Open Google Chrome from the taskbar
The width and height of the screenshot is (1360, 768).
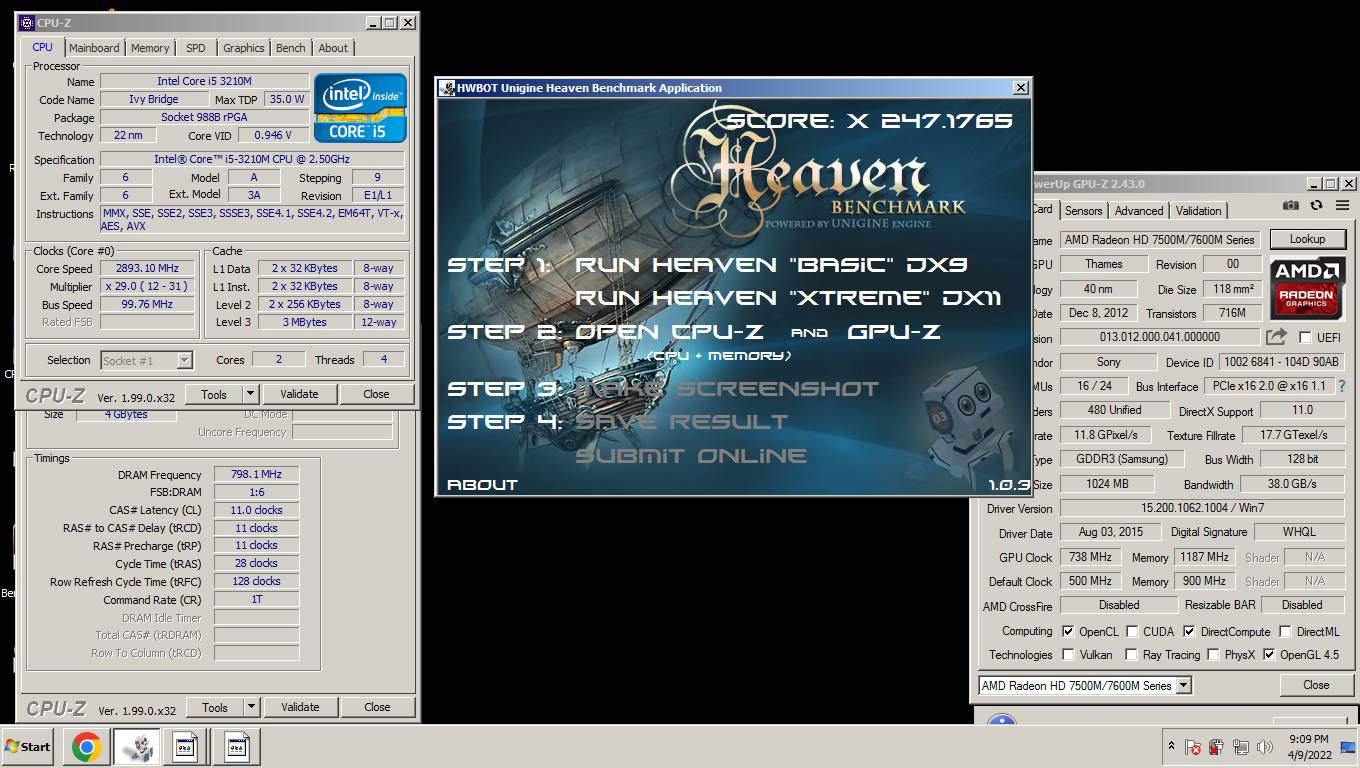(86, 747)
